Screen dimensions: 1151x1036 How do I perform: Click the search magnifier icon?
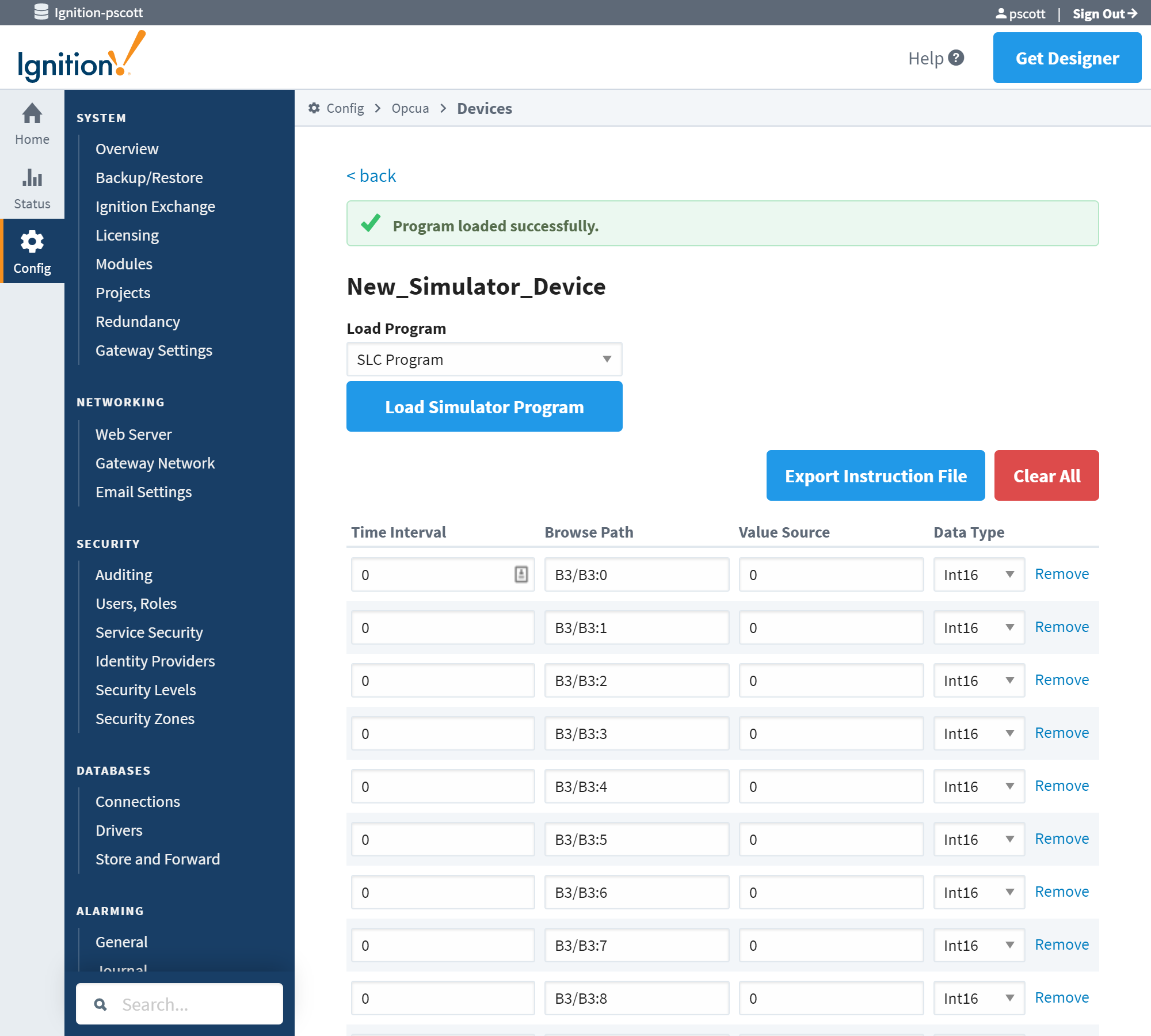pos(101,1004)
